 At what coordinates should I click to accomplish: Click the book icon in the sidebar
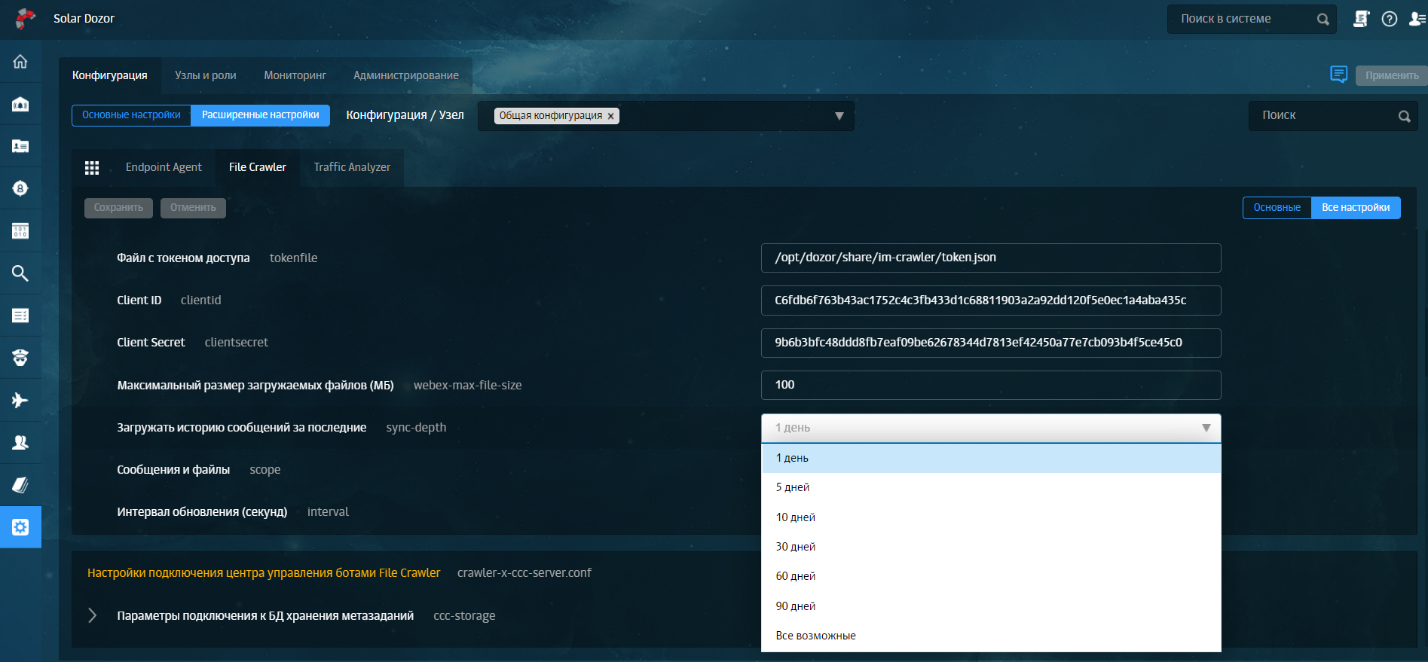(20, 484)
